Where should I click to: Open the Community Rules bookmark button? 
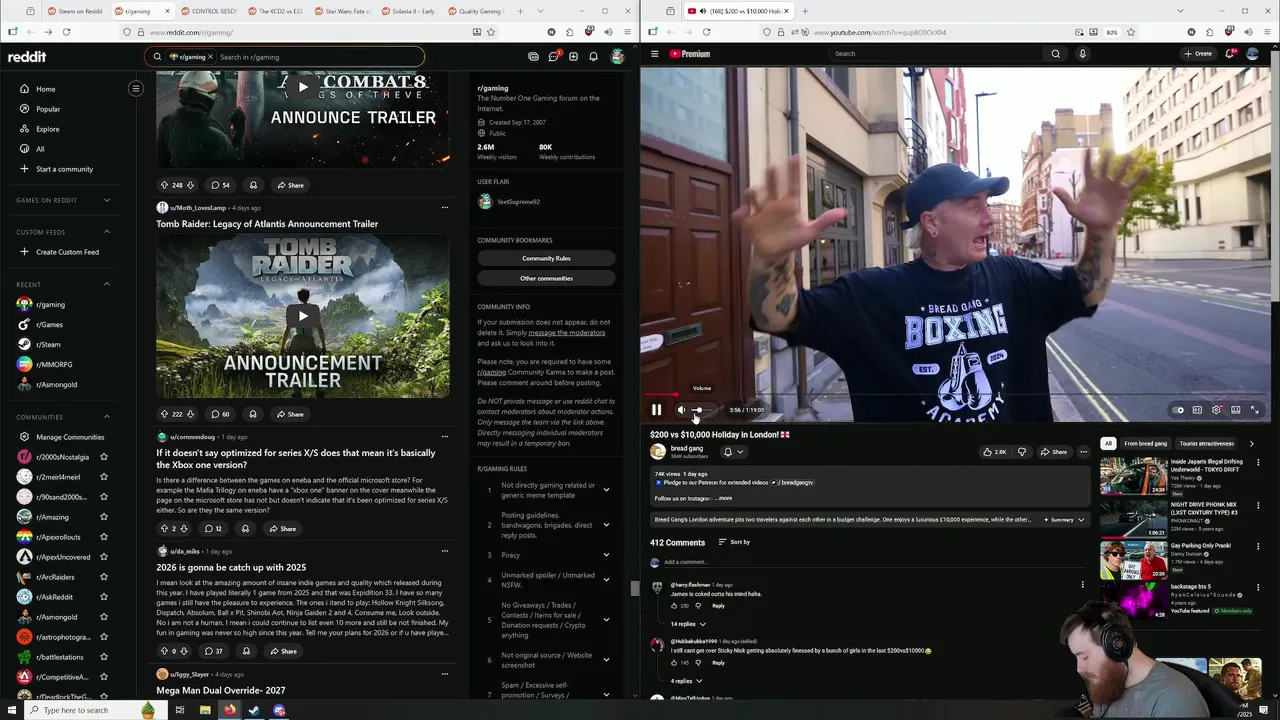(x=546, y=258)
